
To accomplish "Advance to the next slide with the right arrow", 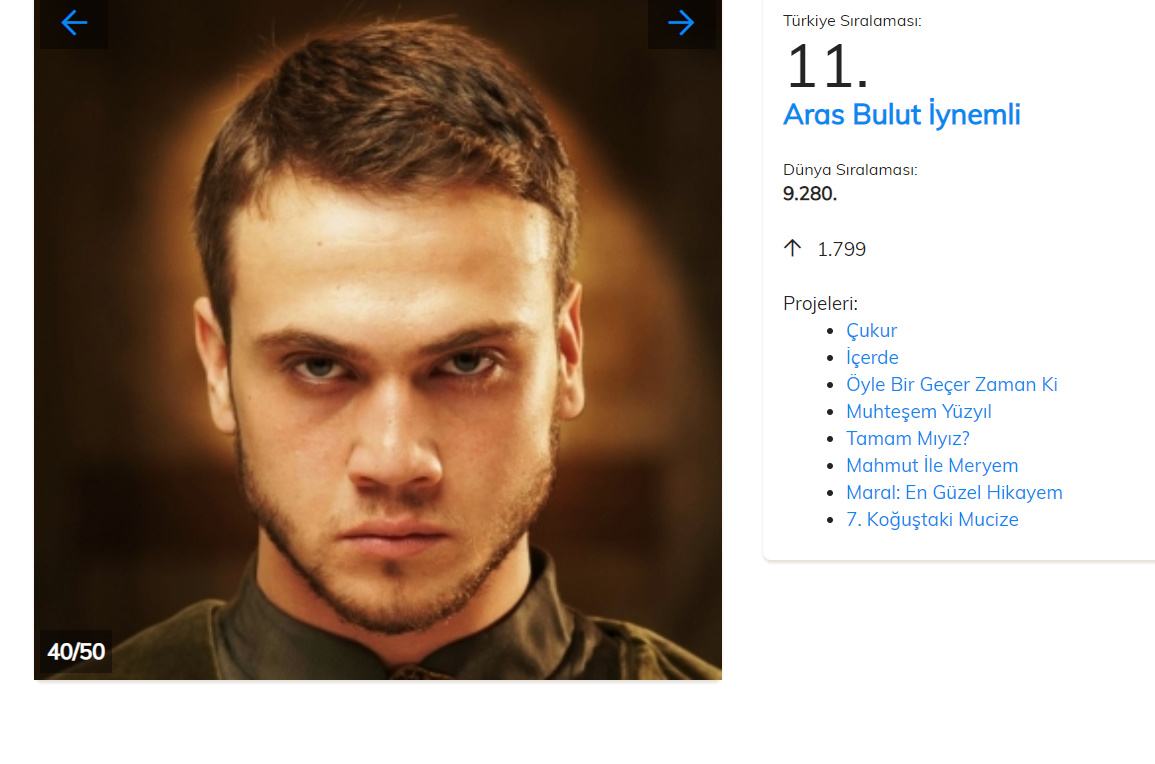I will 681,23.
